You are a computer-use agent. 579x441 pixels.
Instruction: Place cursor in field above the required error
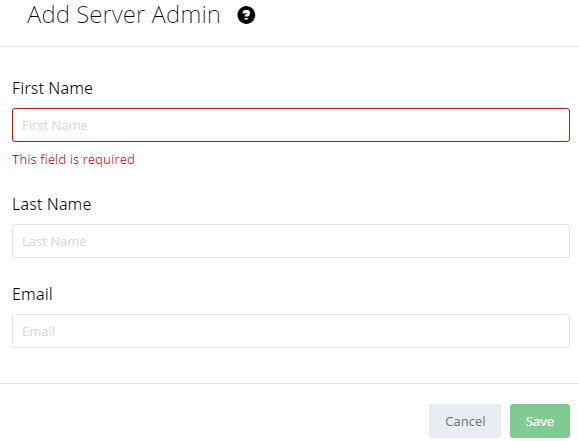click(291, 125)
